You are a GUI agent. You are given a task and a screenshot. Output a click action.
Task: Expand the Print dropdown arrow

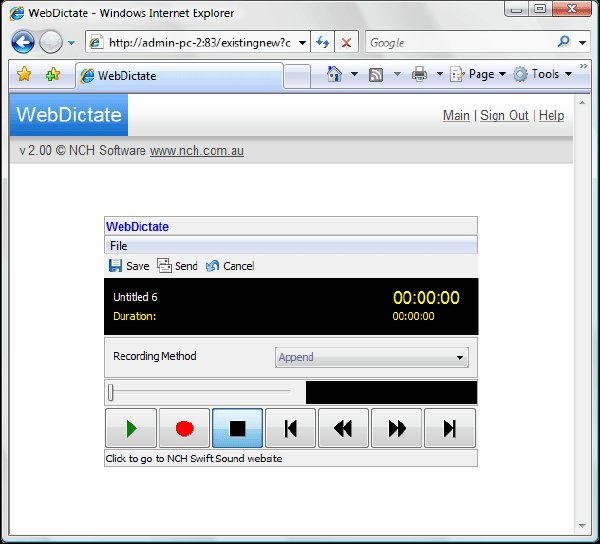tap(440, 74)
